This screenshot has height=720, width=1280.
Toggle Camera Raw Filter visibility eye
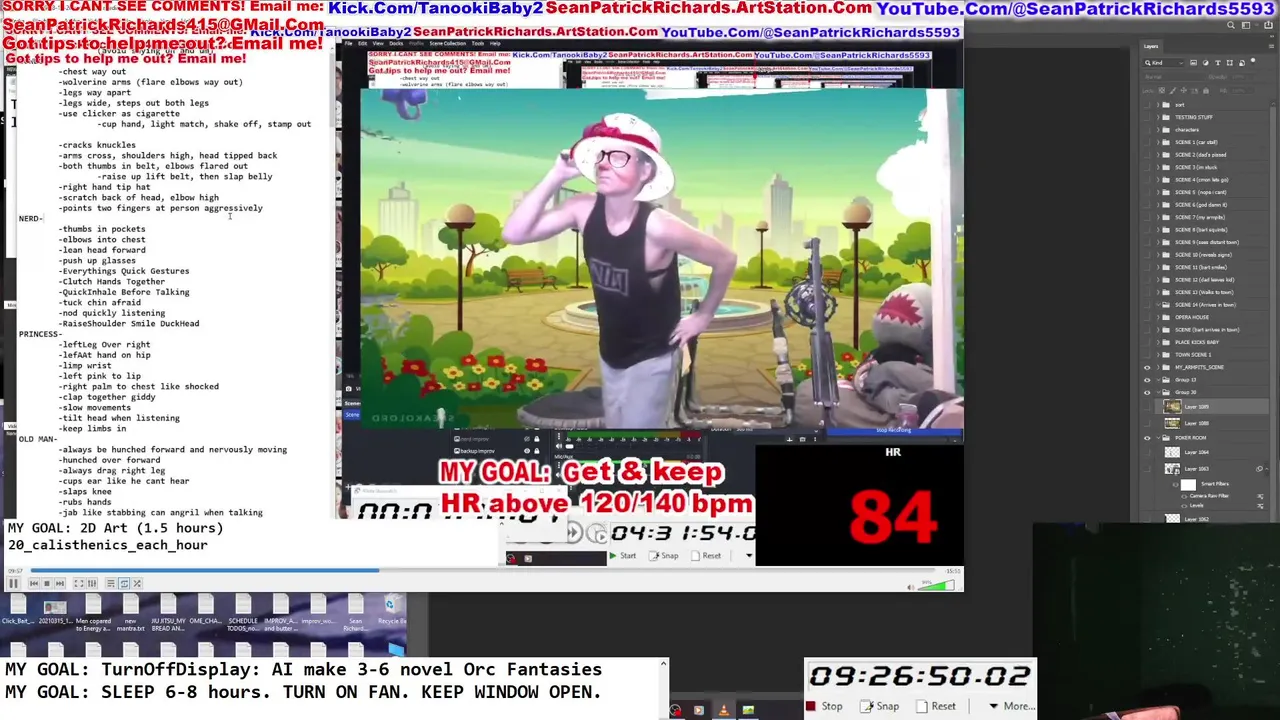pyautogui.click(x=1184, y=496)
